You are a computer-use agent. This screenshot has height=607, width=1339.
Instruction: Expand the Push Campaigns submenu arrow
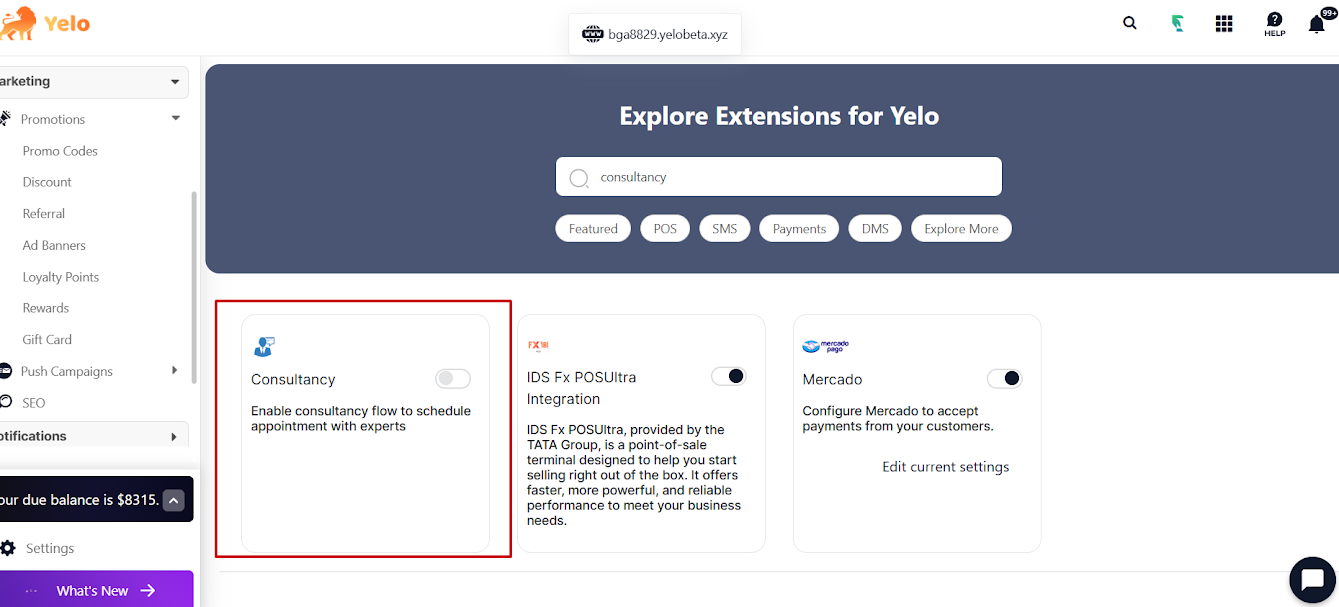(175, 370)
